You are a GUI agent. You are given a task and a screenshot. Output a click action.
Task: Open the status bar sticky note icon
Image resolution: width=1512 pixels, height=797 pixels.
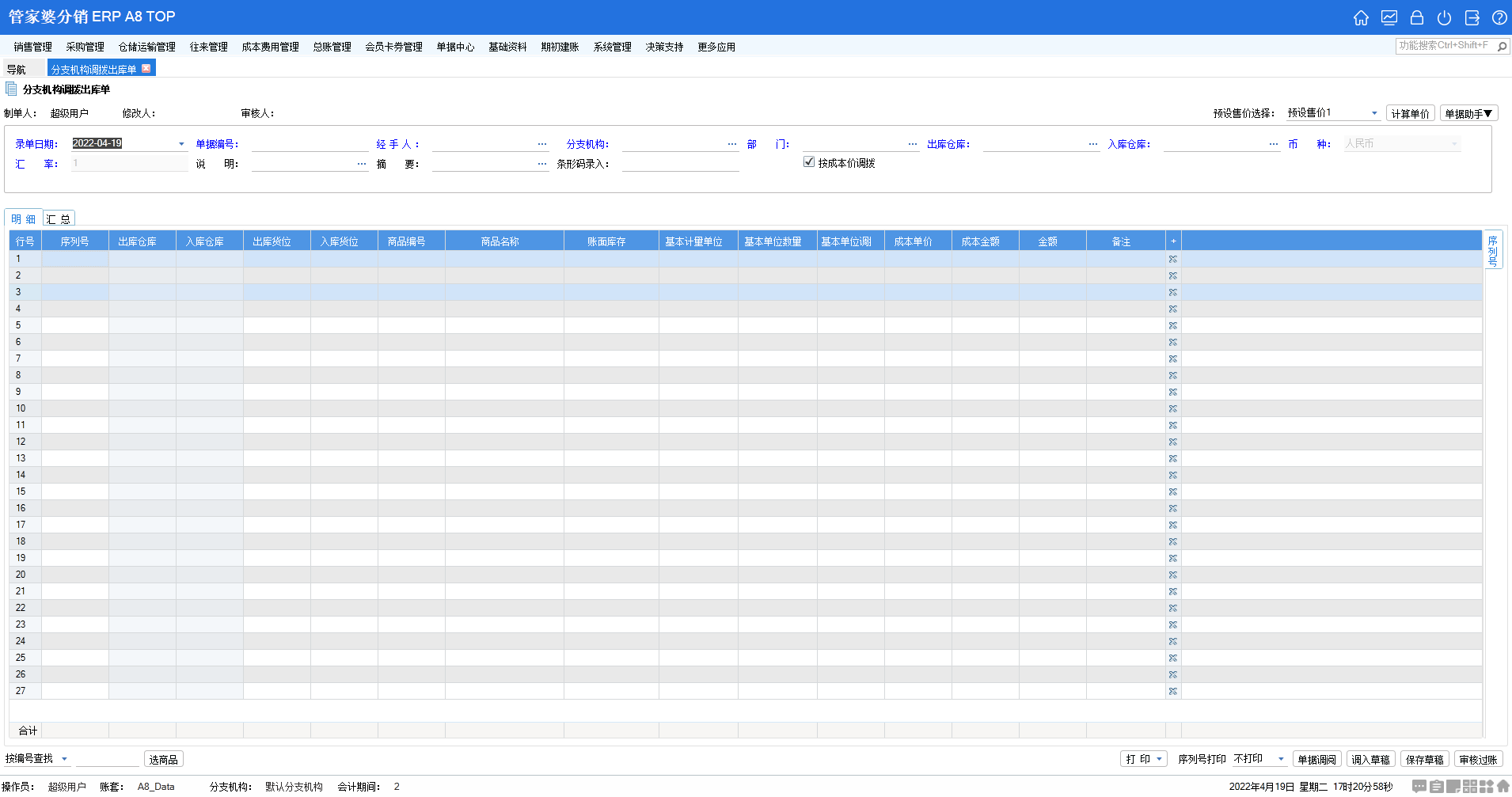pos(1453,786)
